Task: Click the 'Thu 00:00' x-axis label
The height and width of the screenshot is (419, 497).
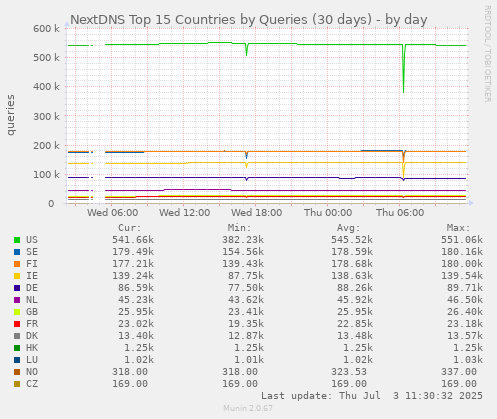Action: coord(328,213)
